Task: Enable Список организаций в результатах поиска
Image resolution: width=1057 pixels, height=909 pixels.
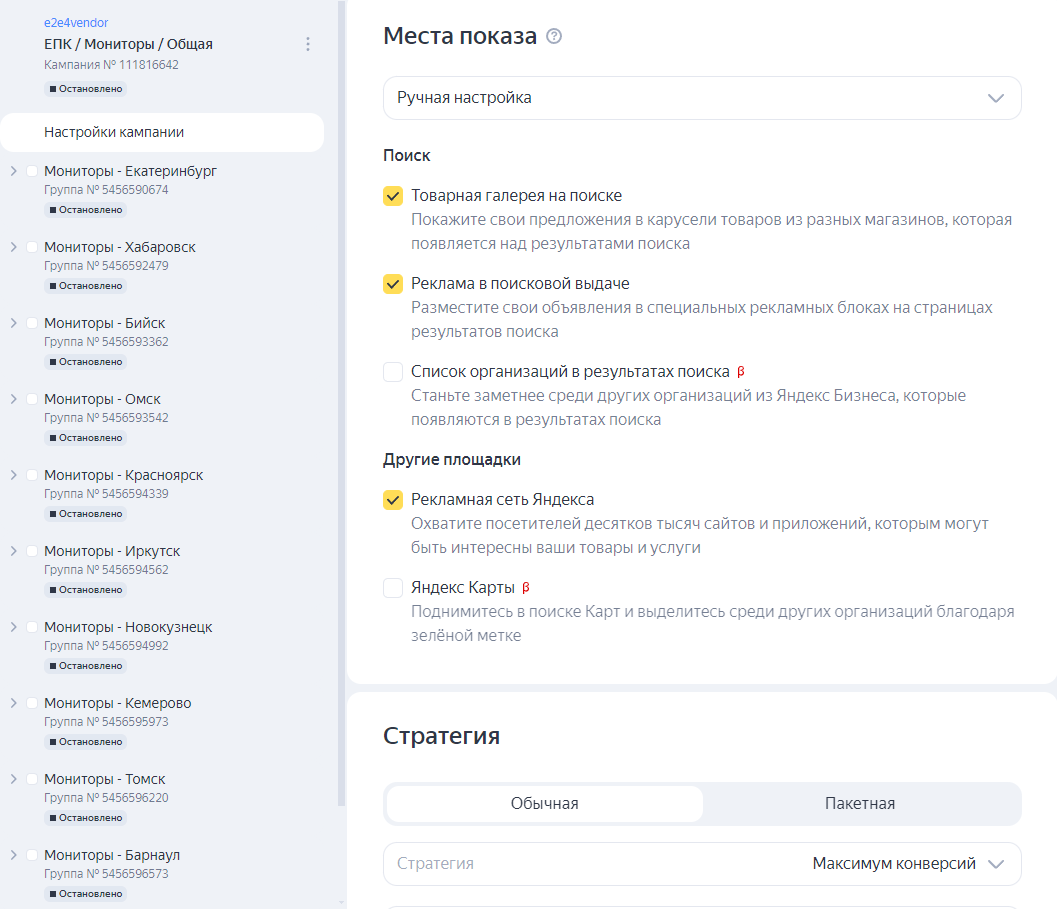Action: point(393,372)
